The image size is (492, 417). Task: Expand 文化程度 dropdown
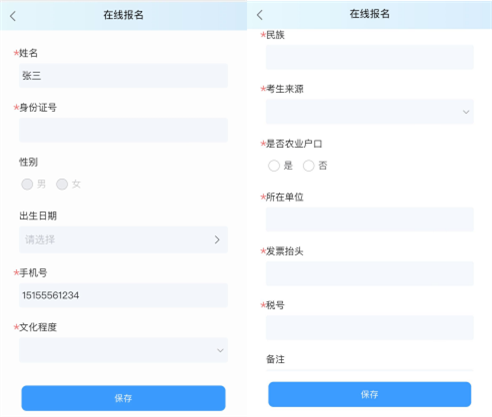(123, 350)
